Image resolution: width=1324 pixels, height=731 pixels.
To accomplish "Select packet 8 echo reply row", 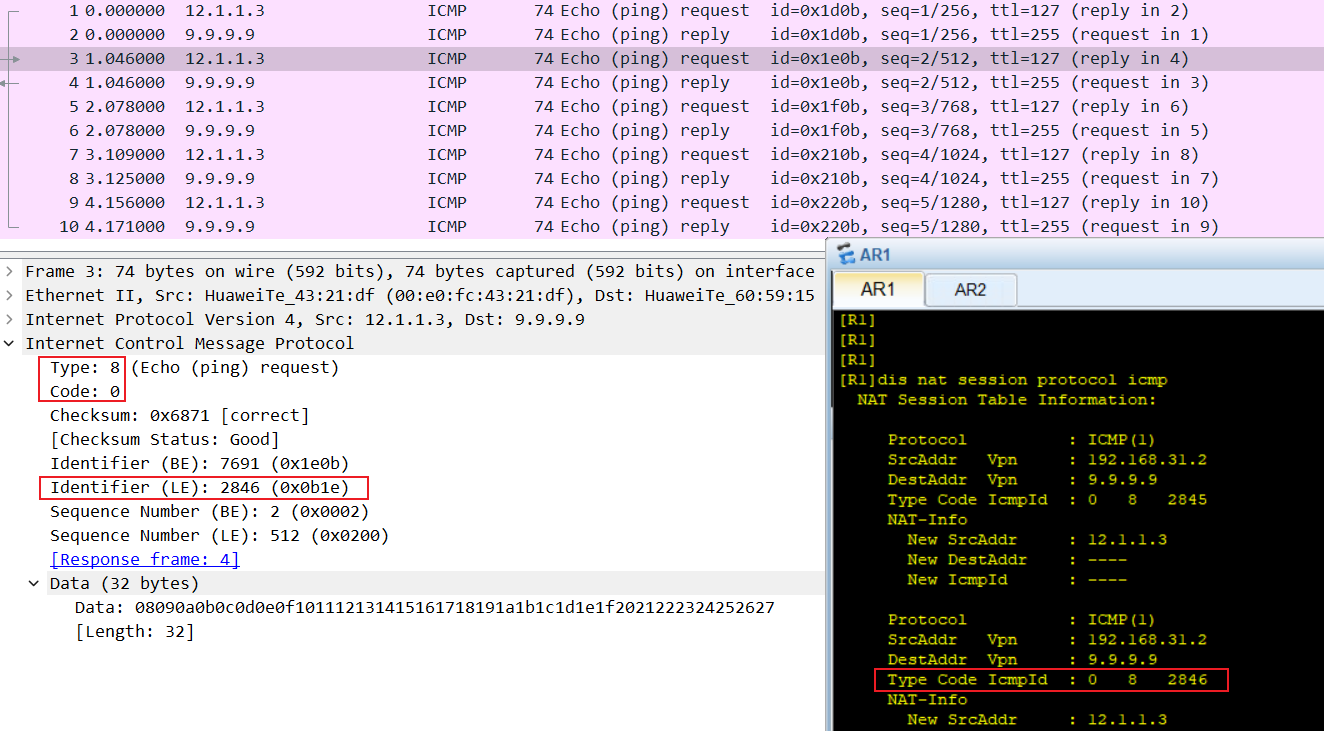I will 662,179.
